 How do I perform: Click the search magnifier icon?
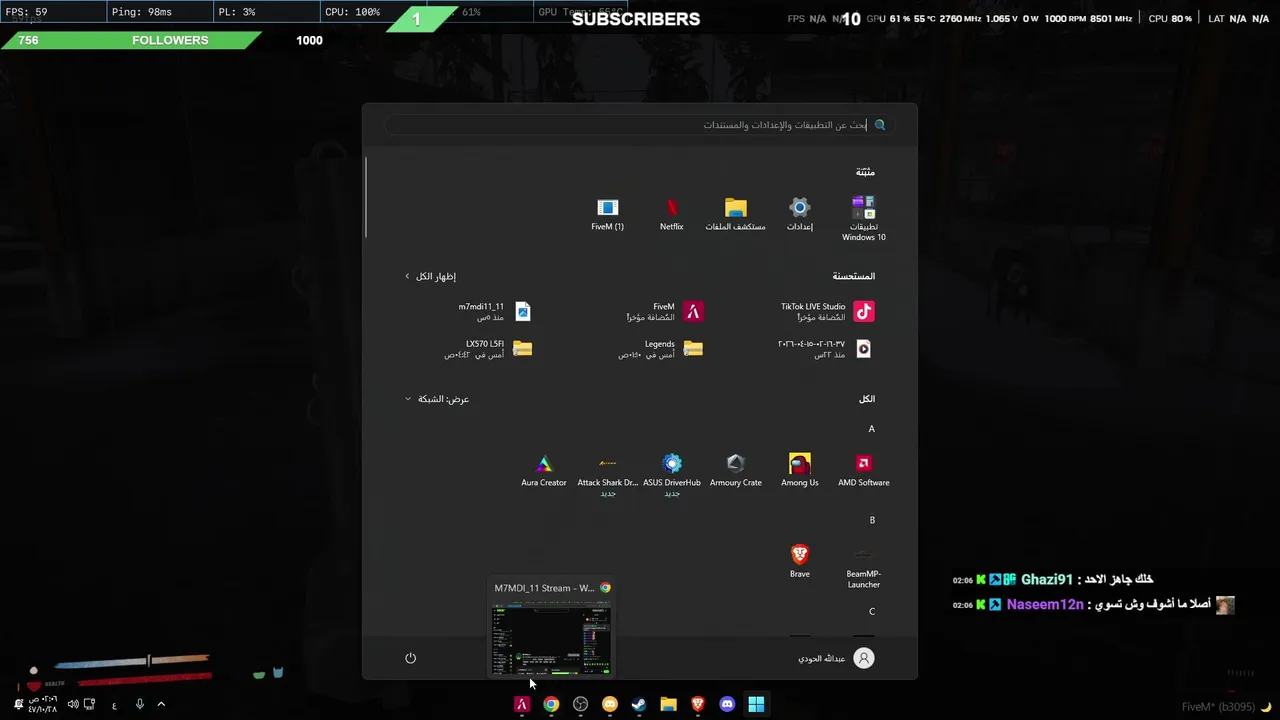(x=880, y=125)
